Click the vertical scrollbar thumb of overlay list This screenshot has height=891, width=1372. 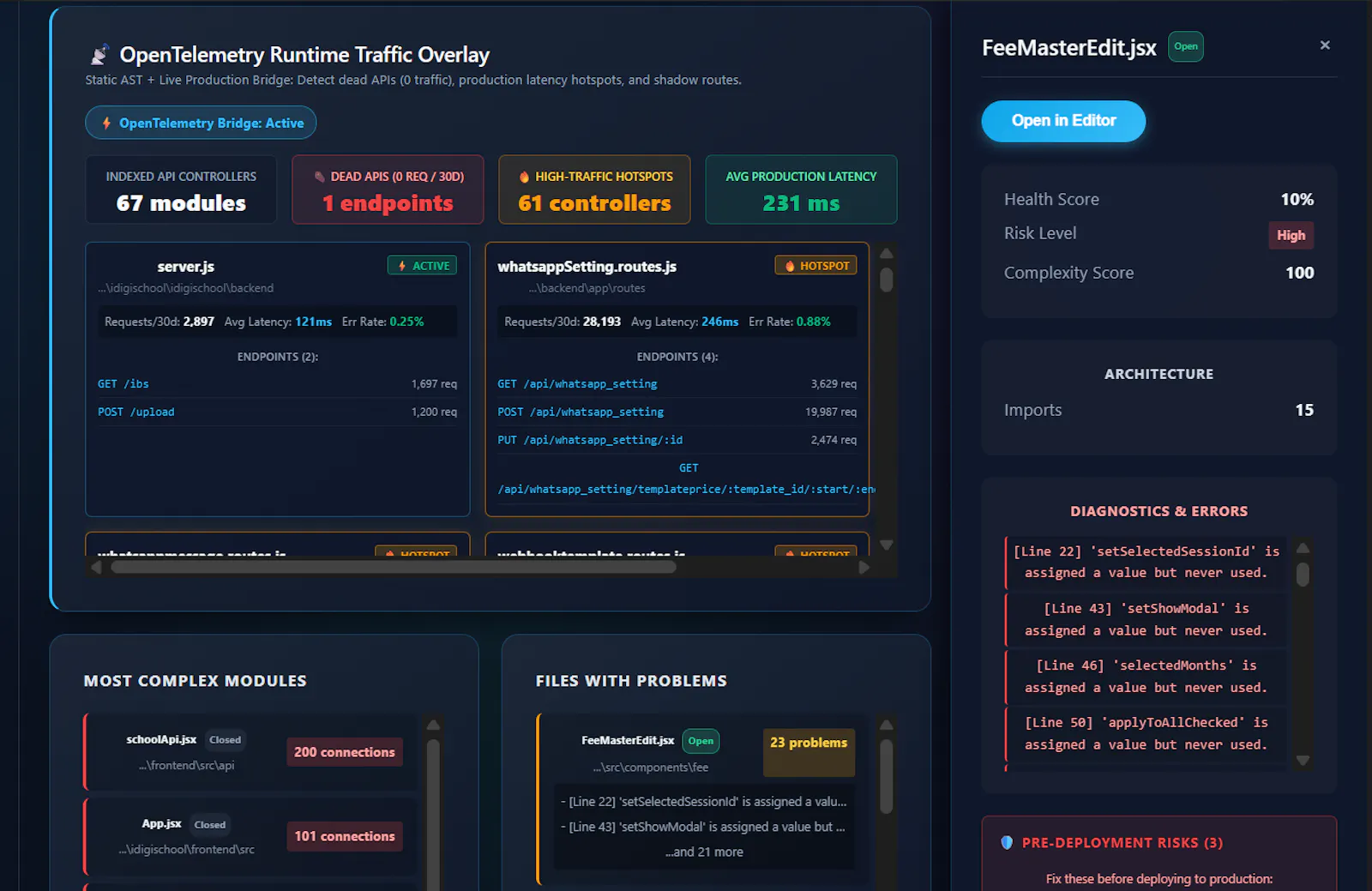point(887,280)
